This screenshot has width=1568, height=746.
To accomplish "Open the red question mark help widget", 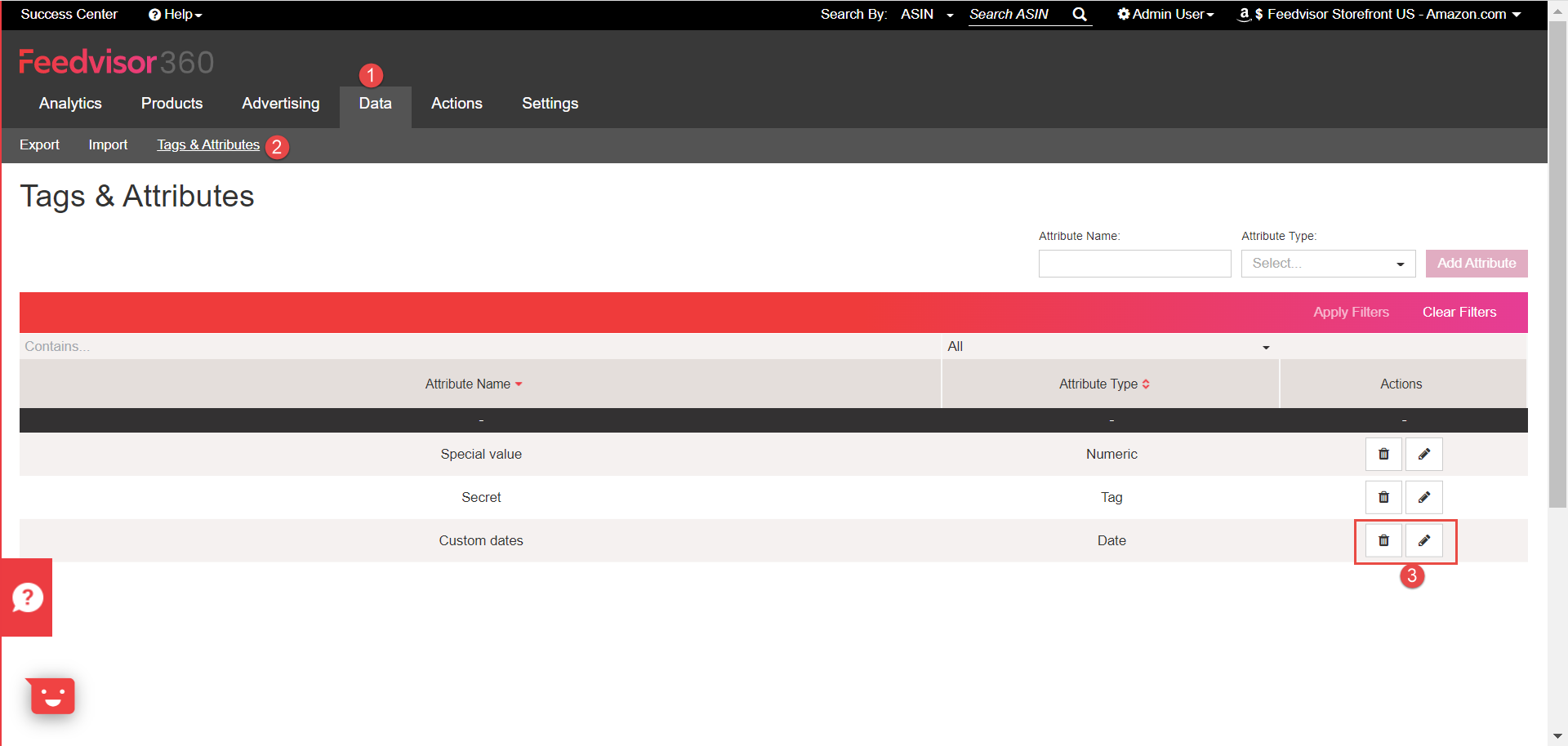I will coord(27,597).
